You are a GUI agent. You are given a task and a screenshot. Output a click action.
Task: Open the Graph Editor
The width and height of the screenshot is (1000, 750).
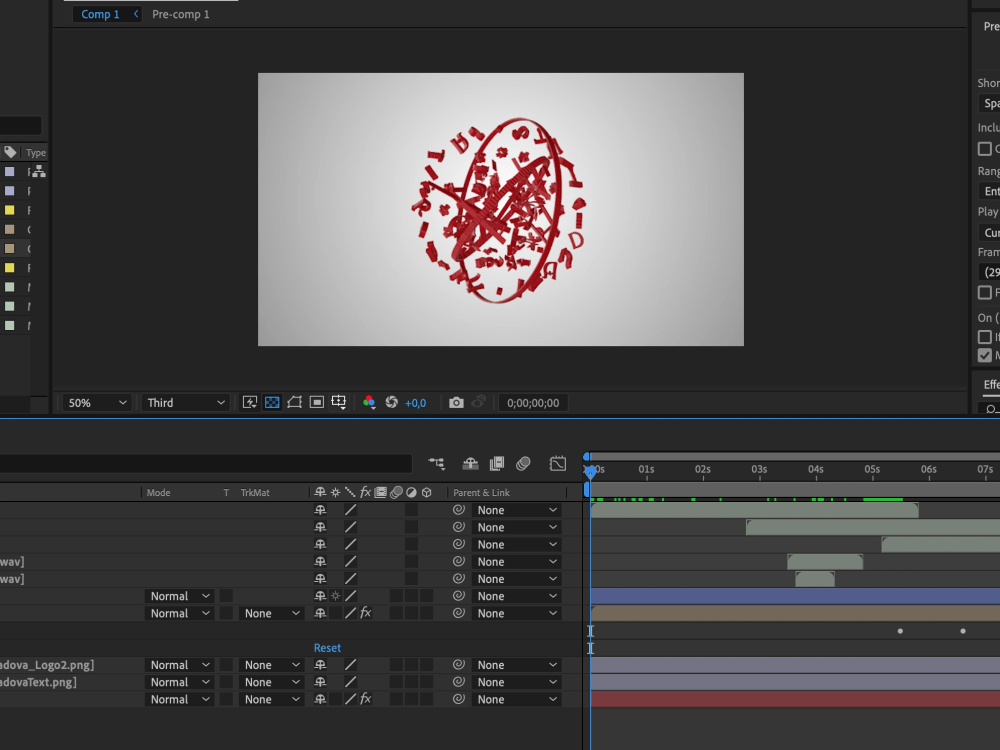click(x=557, y=464)
